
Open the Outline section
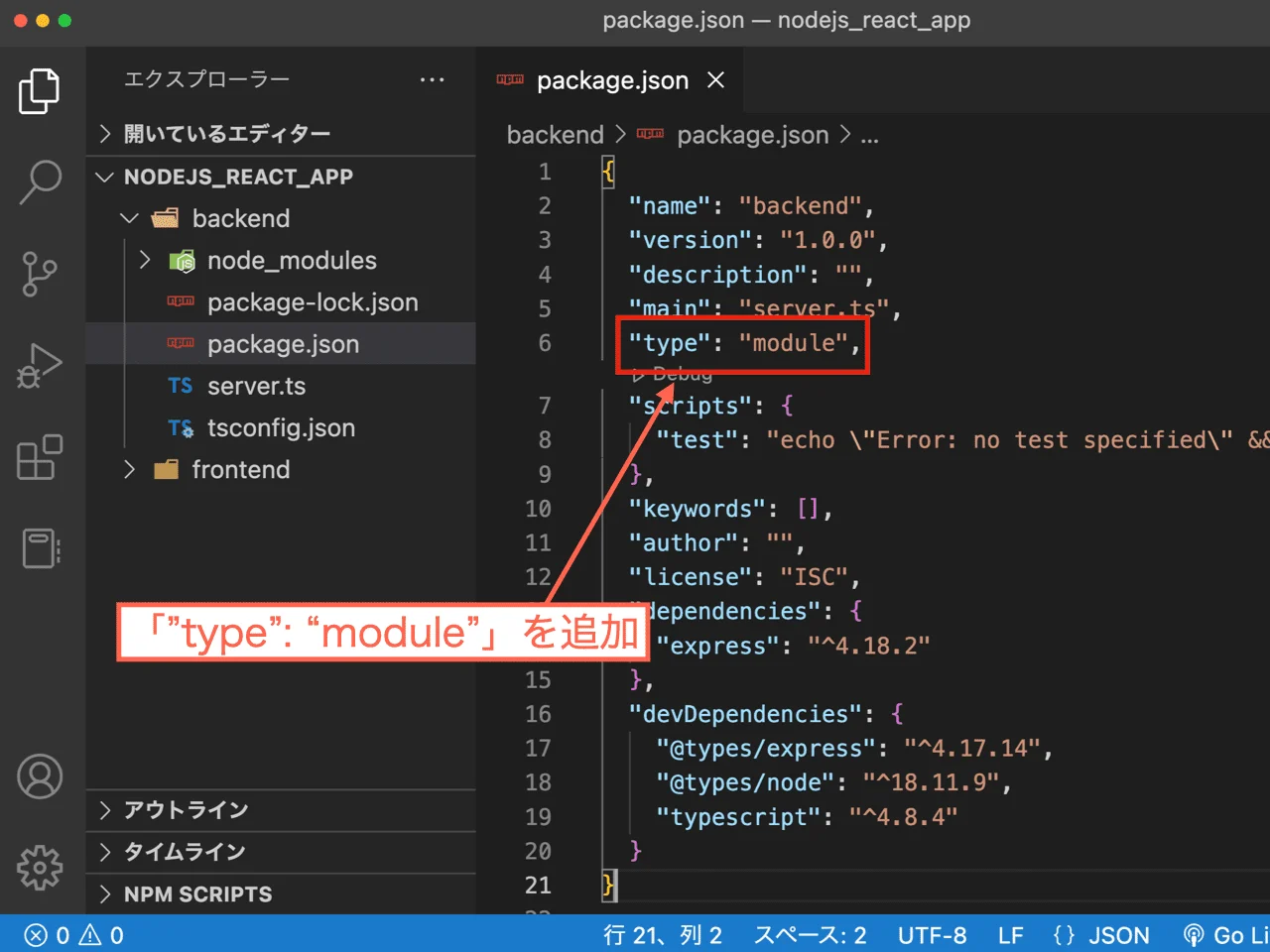pyautogui.click(x=173, y=809)
